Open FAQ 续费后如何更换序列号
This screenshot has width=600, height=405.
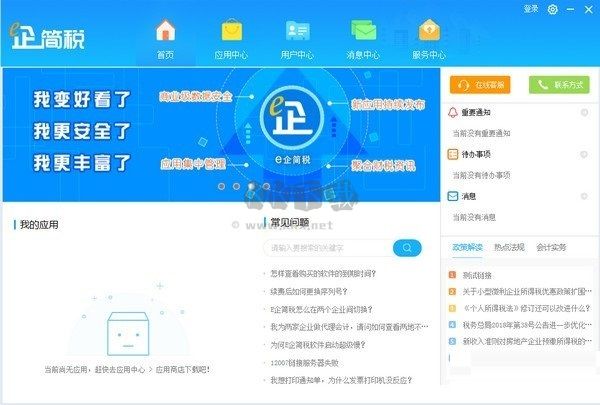point(309,292)
